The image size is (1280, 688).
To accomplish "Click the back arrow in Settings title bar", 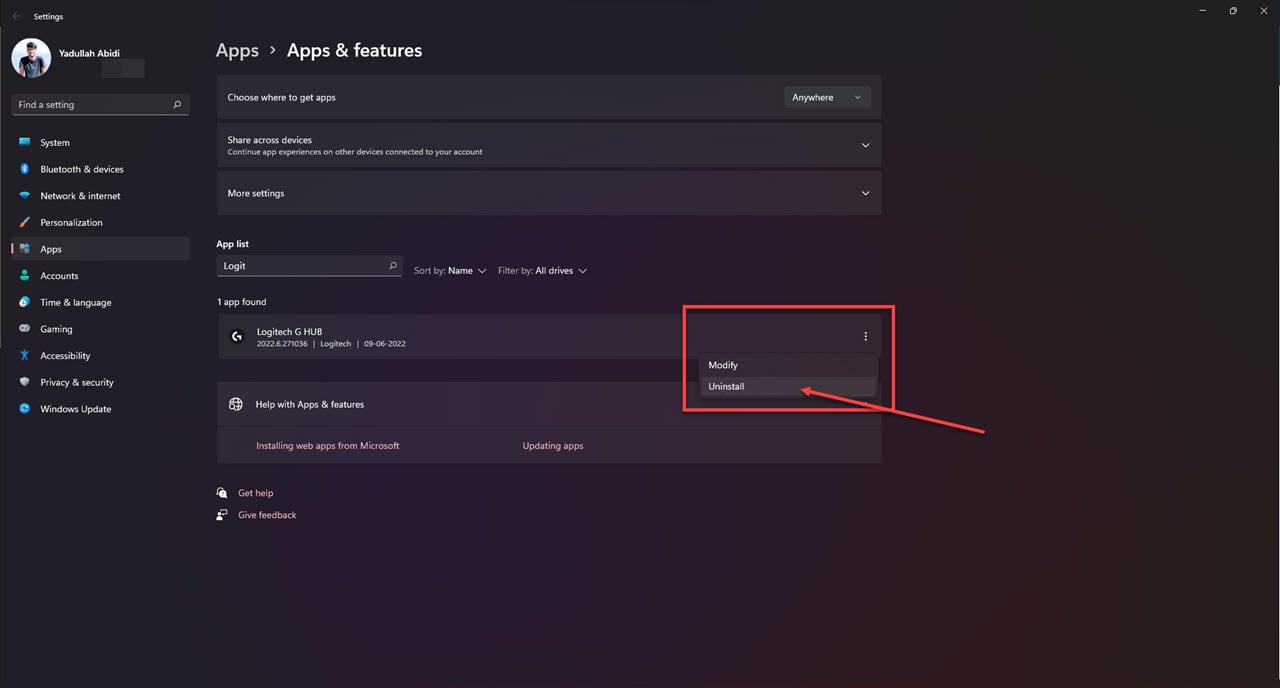I will point(16,16).
